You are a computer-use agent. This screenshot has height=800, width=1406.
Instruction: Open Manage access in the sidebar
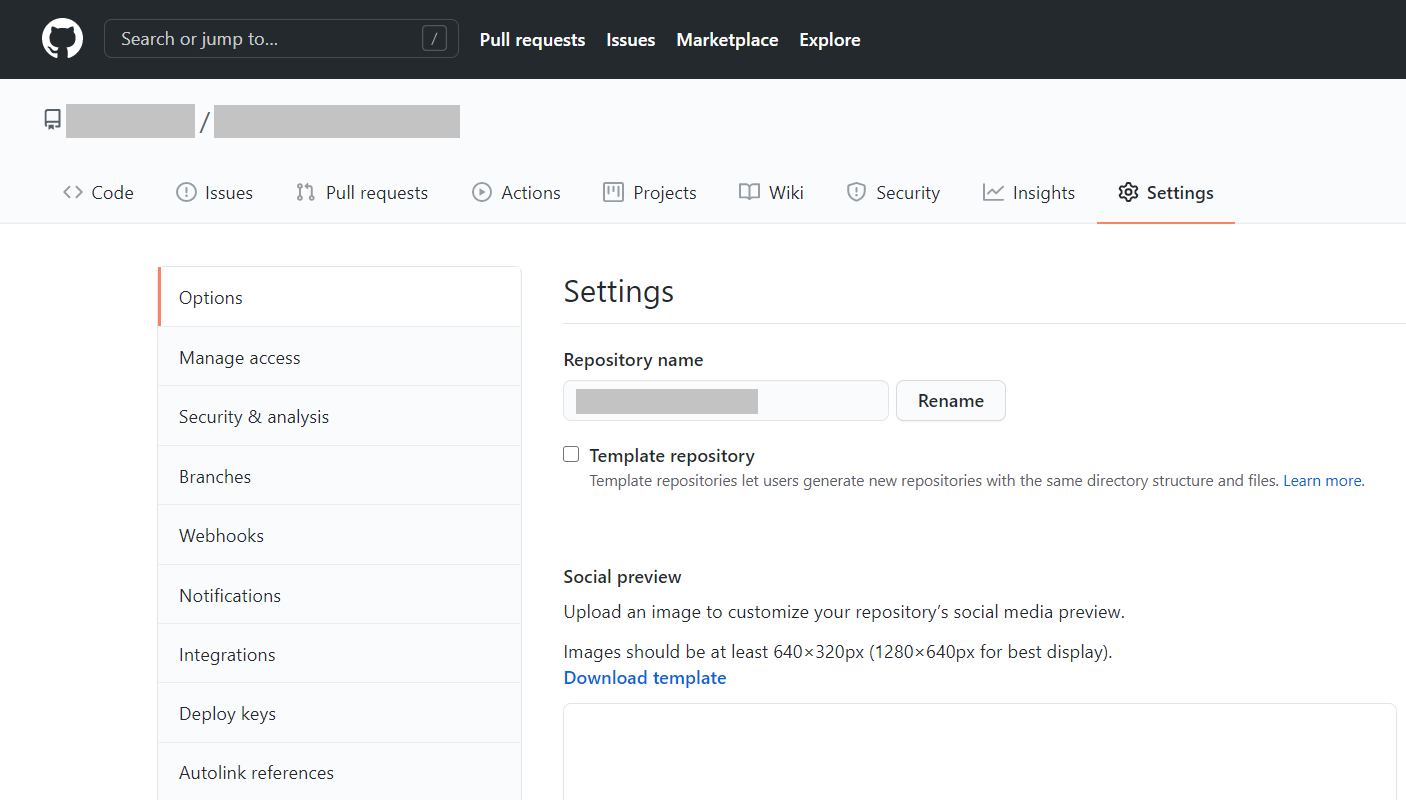[x=340, y=357]
